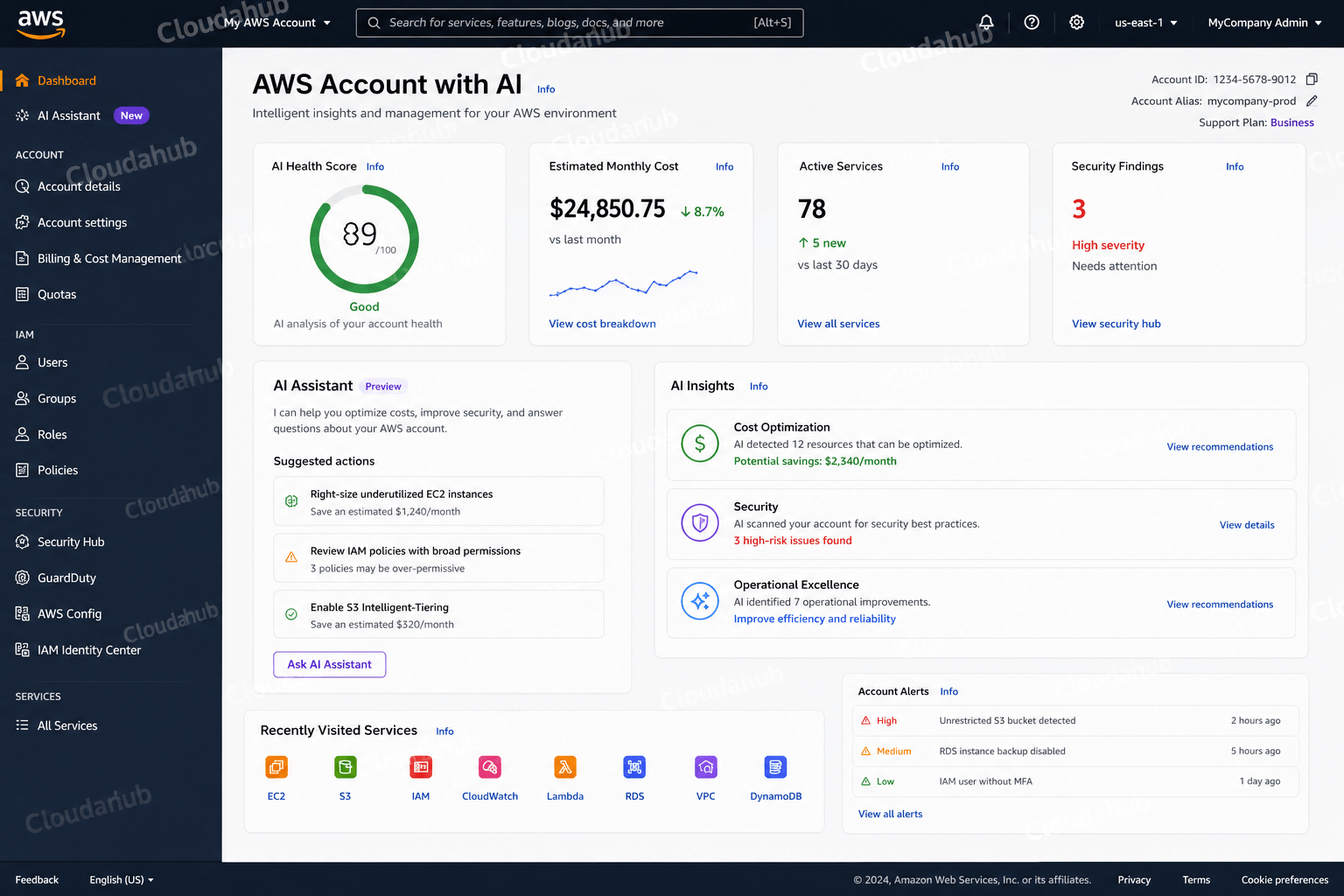The image size is (1344, 896).
Task: Open the us-east-1 region selector
Action: point(1146,23)
